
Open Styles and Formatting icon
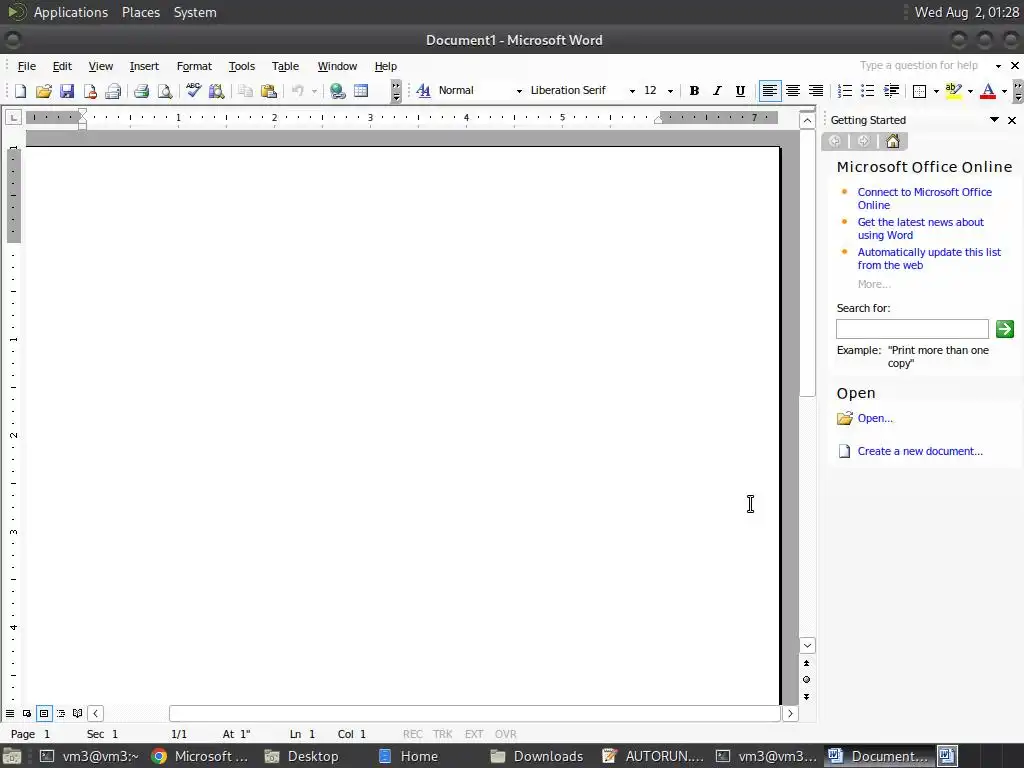tap(423, 91)
